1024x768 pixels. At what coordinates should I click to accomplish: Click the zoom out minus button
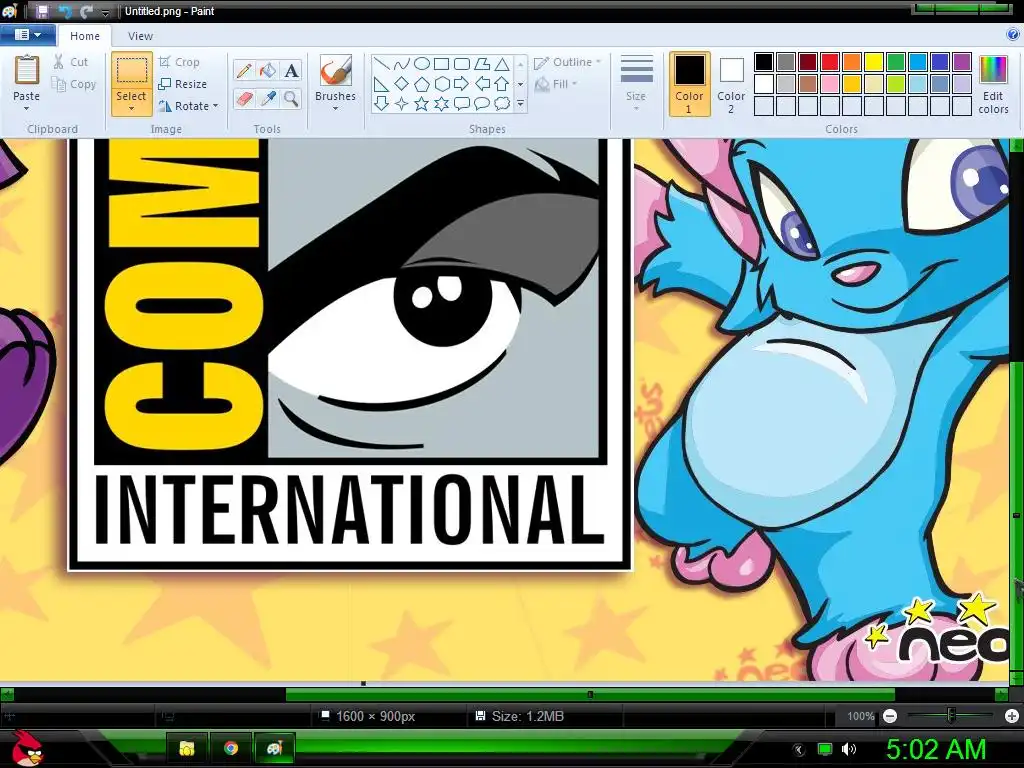[889, 716]
